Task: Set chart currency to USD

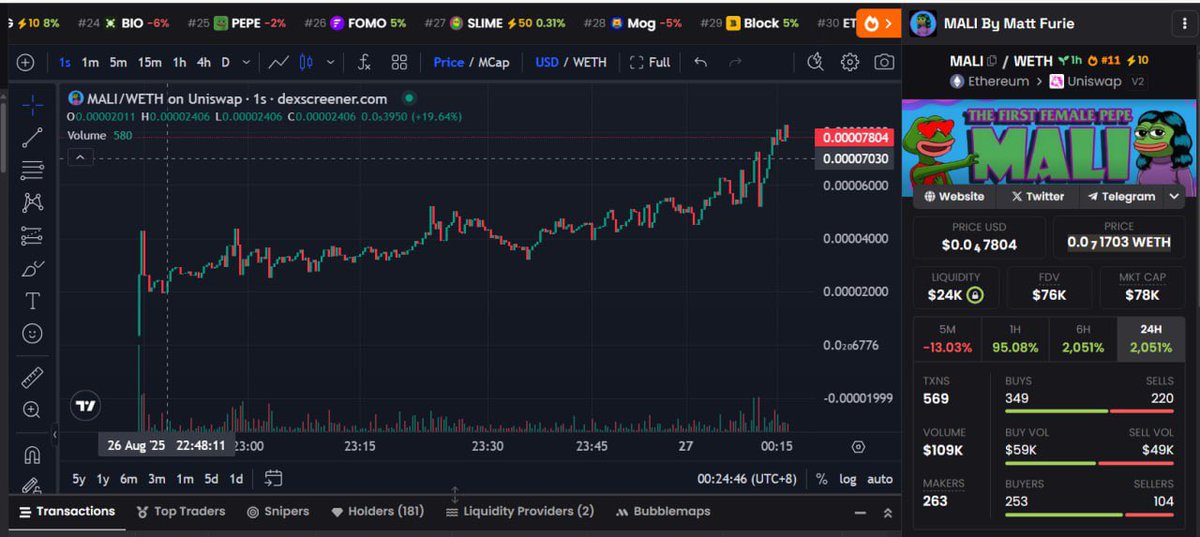Action: (547, 62)
